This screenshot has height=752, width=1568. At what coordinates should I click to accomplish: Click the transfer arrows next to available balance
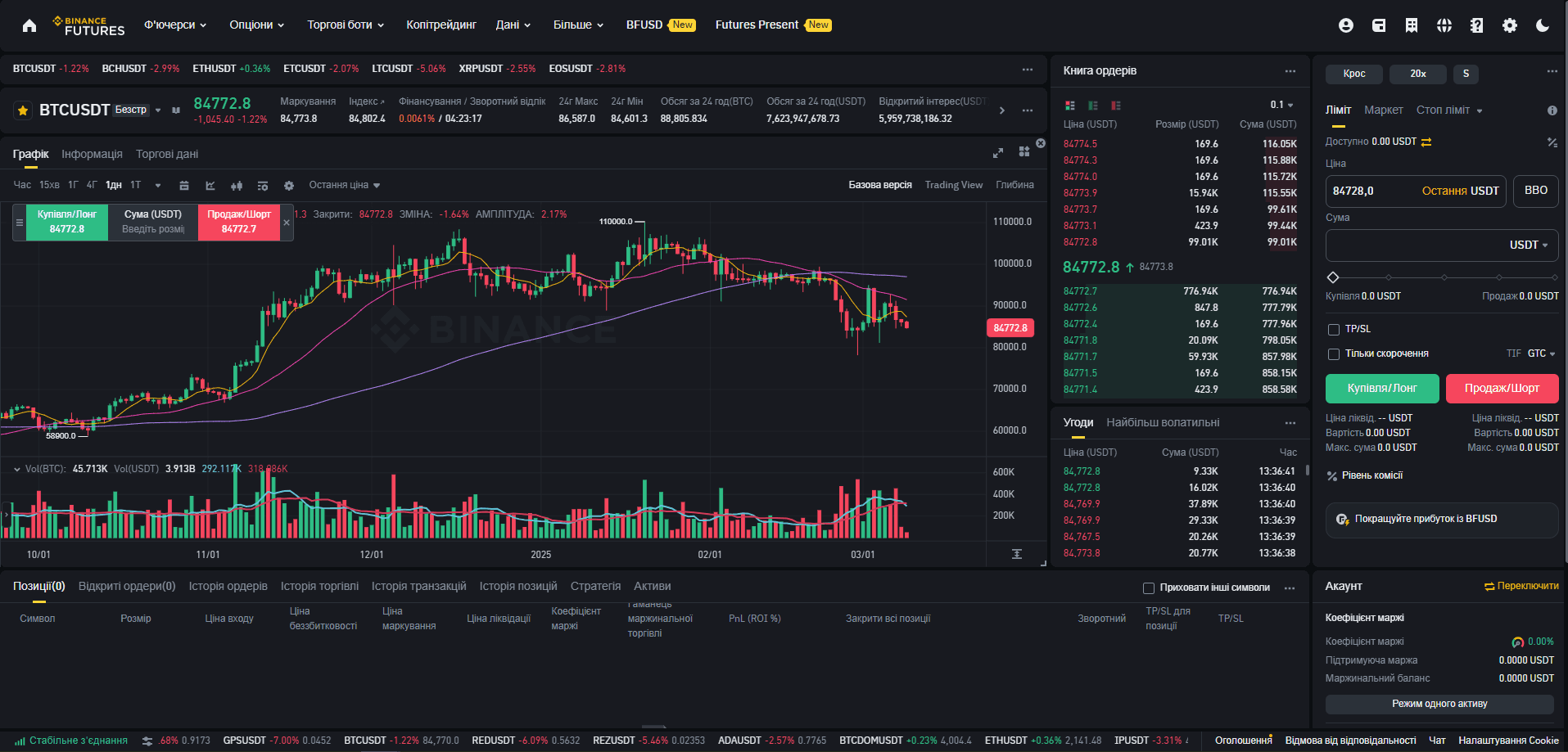tap(1426, 142)
